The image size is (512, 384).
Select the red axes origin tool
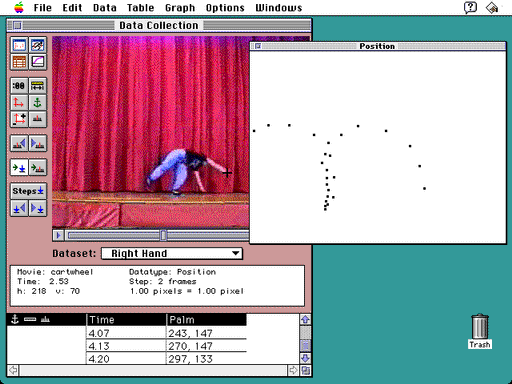[x=19, y=102]
